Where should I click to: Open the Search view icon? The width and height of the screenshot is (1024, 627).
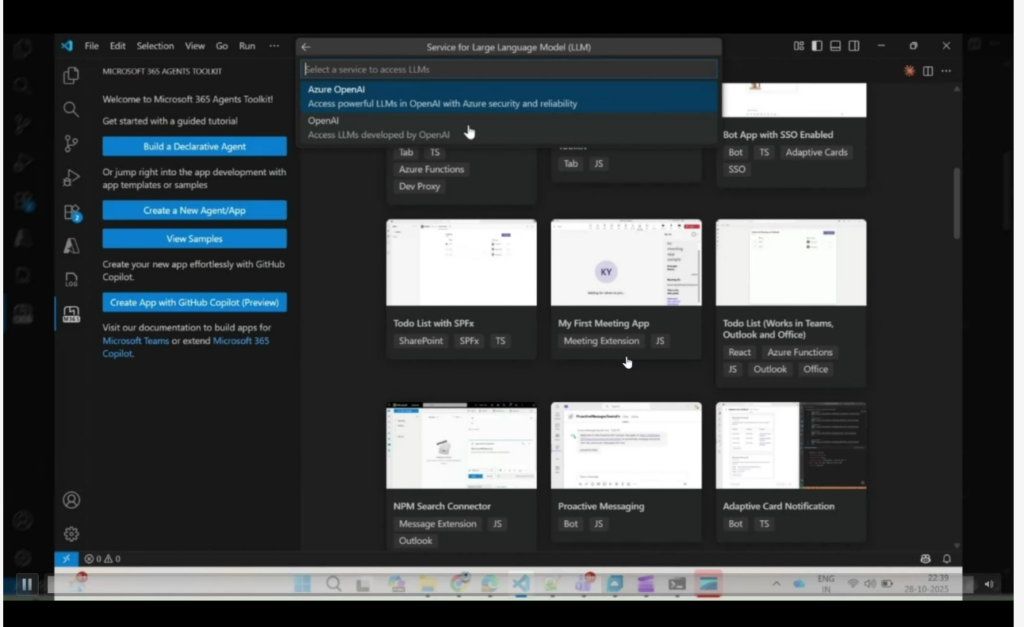point(71,110)
